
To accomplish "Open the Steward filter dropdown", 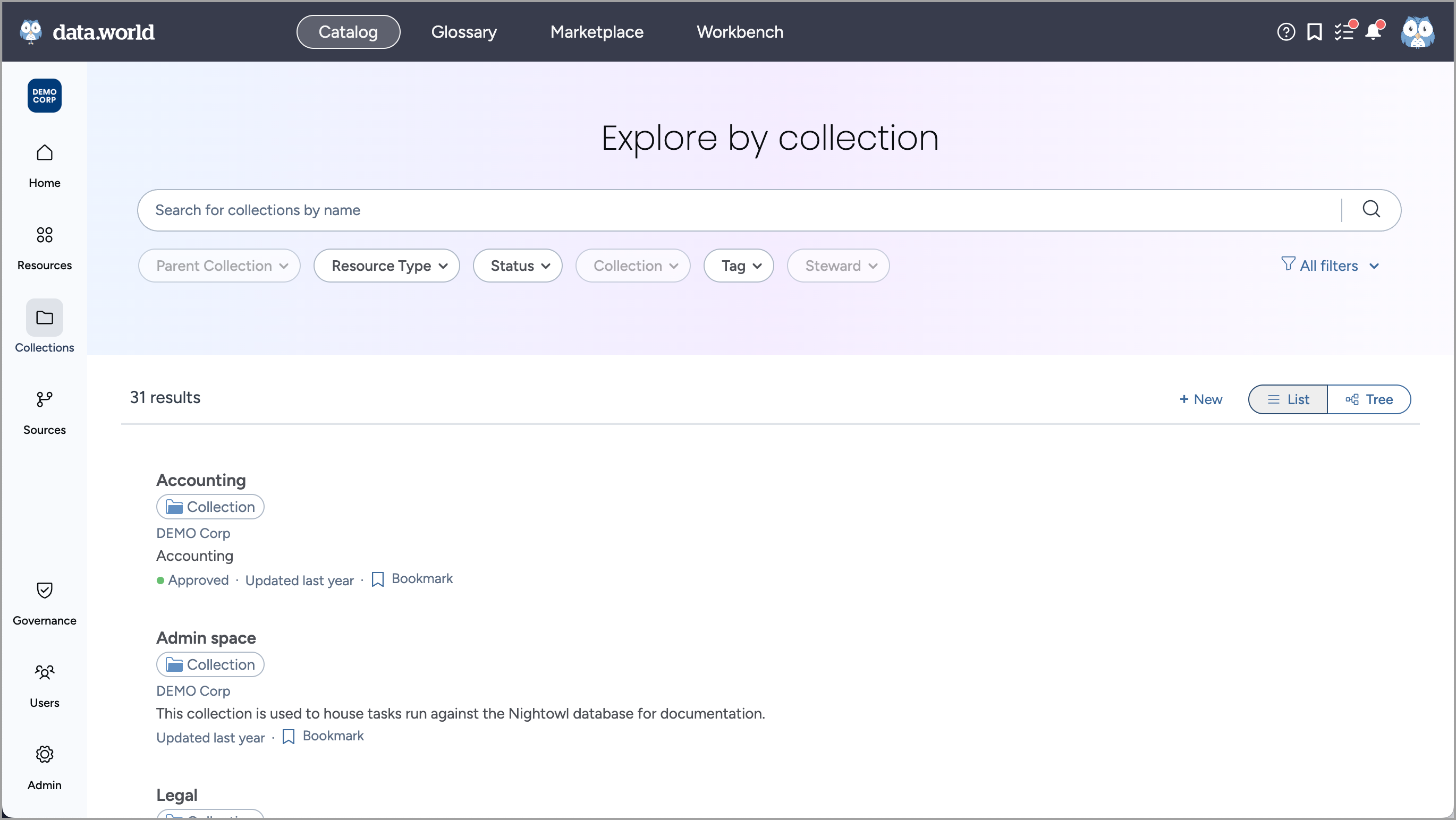I will [x=837, y=266].
